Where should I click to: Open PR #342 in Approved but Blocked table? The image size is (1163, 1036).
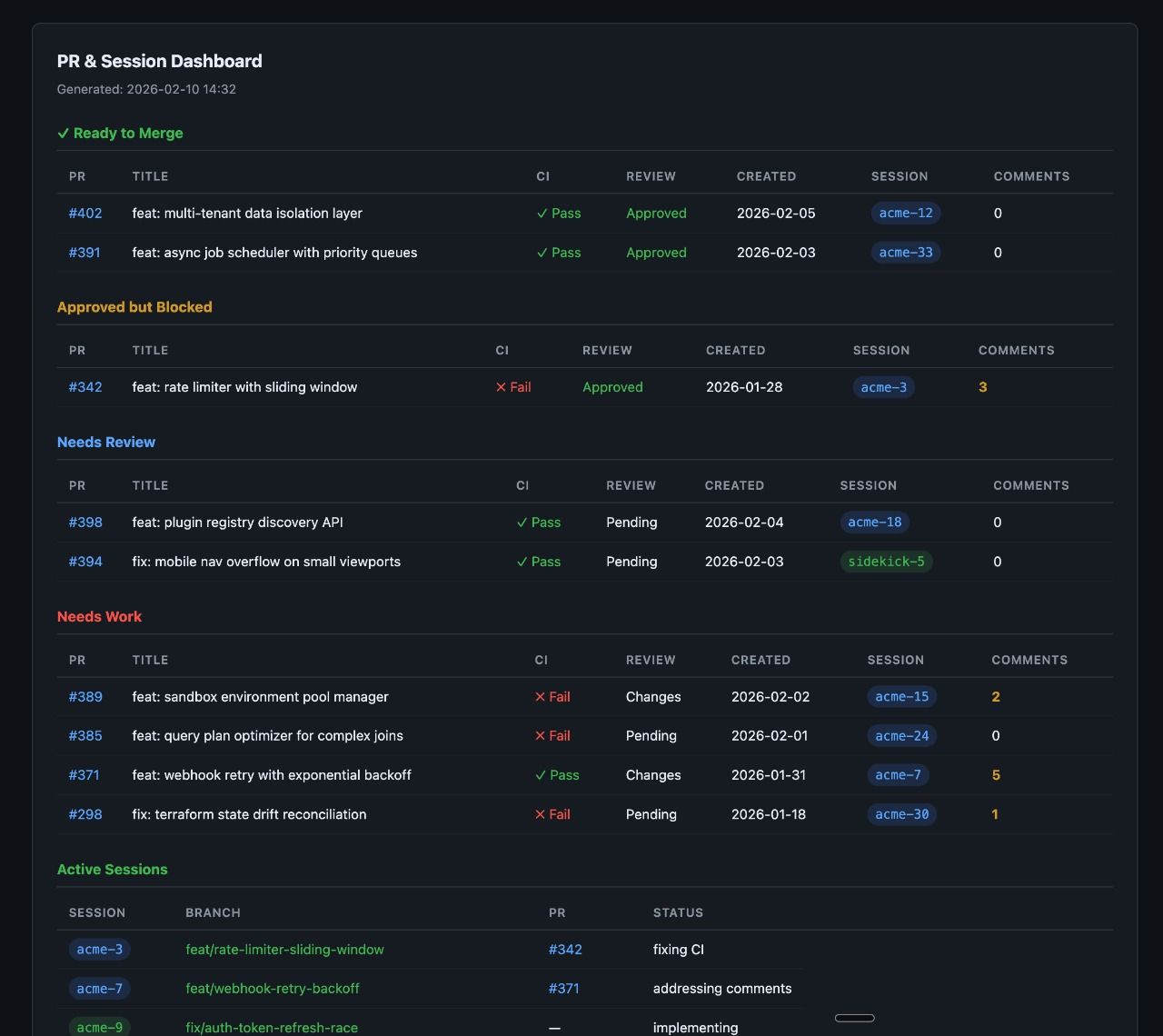(x=85, y=387)
